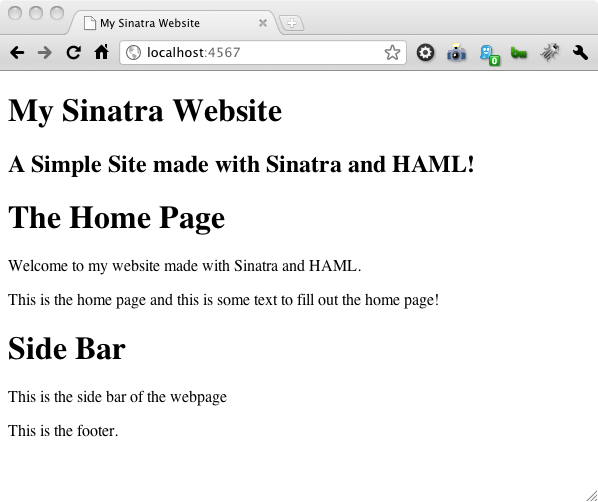The width and height of the screenshot is (598, 502).
Task: Open the browser home page
Action: tap(101, 52)
